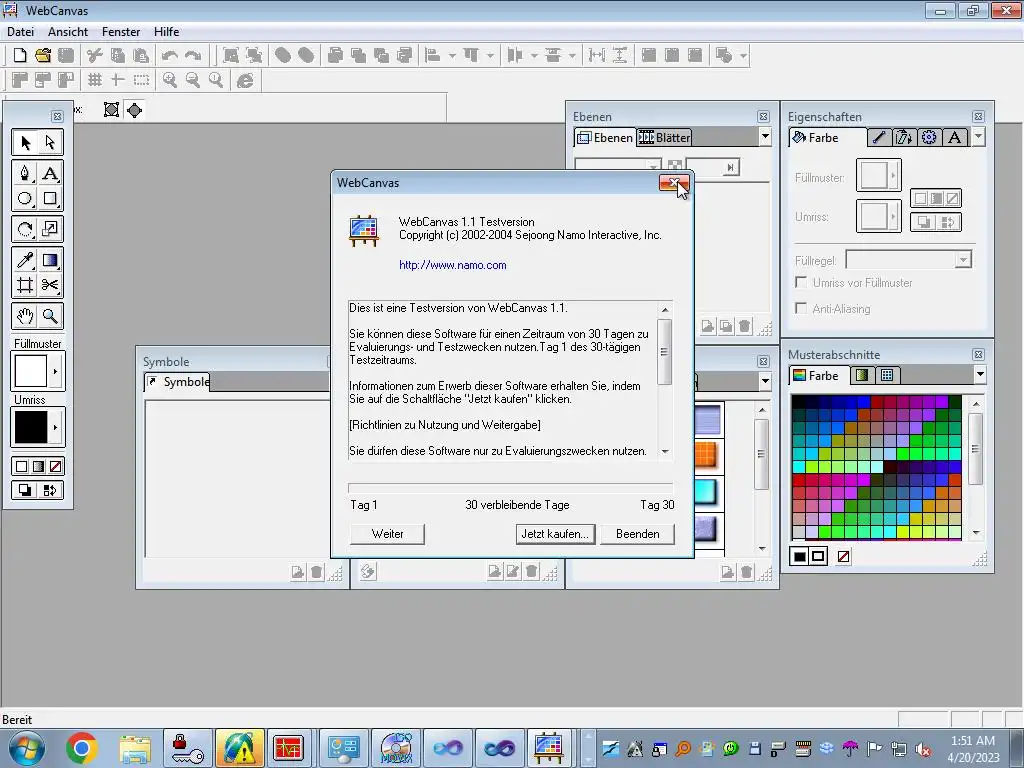Select the Gradient tool
The width and height of the screenshot is (1024, 768).
pos(50,260)
